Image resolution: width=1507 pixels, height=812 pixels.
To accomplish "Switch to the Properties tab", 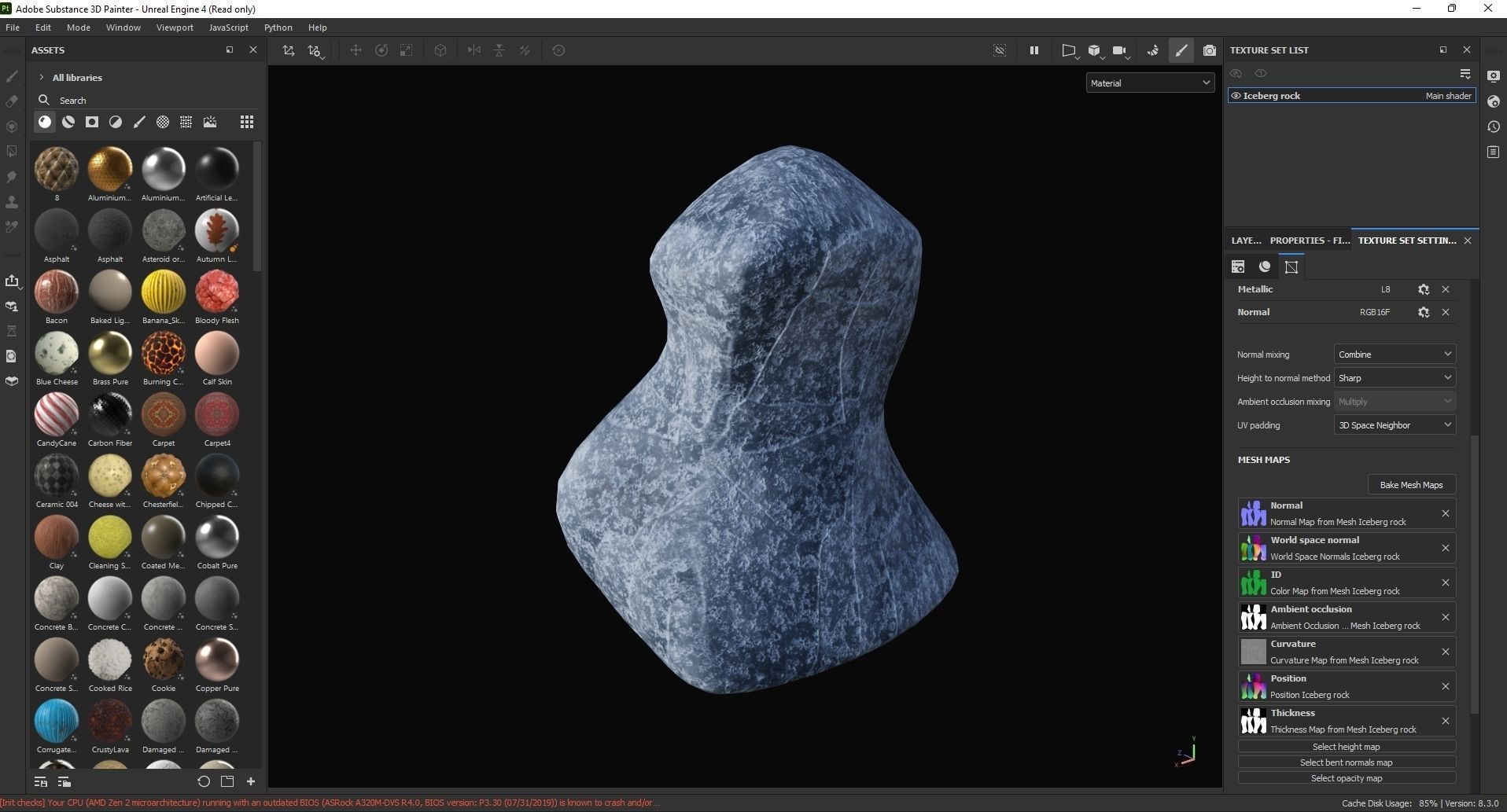I will 1310,241.
